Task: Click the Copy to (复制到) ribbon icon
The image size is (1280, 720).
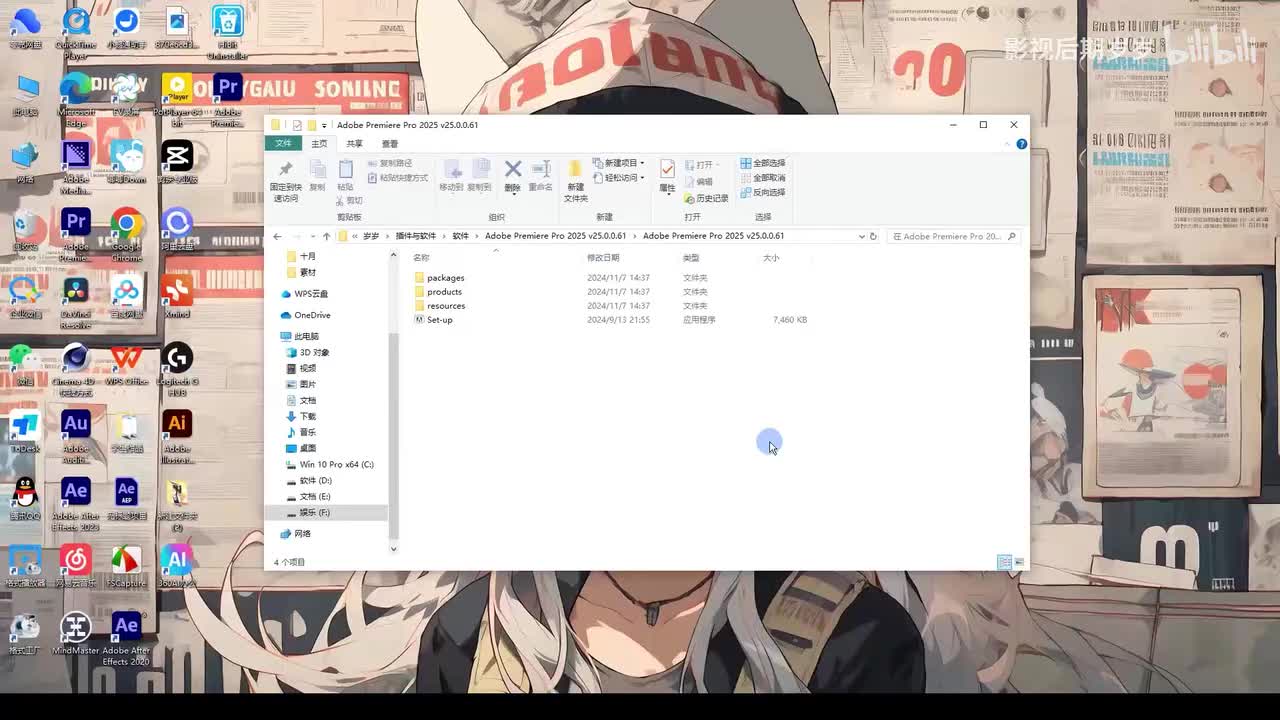Action: click(x=480, y=175)
